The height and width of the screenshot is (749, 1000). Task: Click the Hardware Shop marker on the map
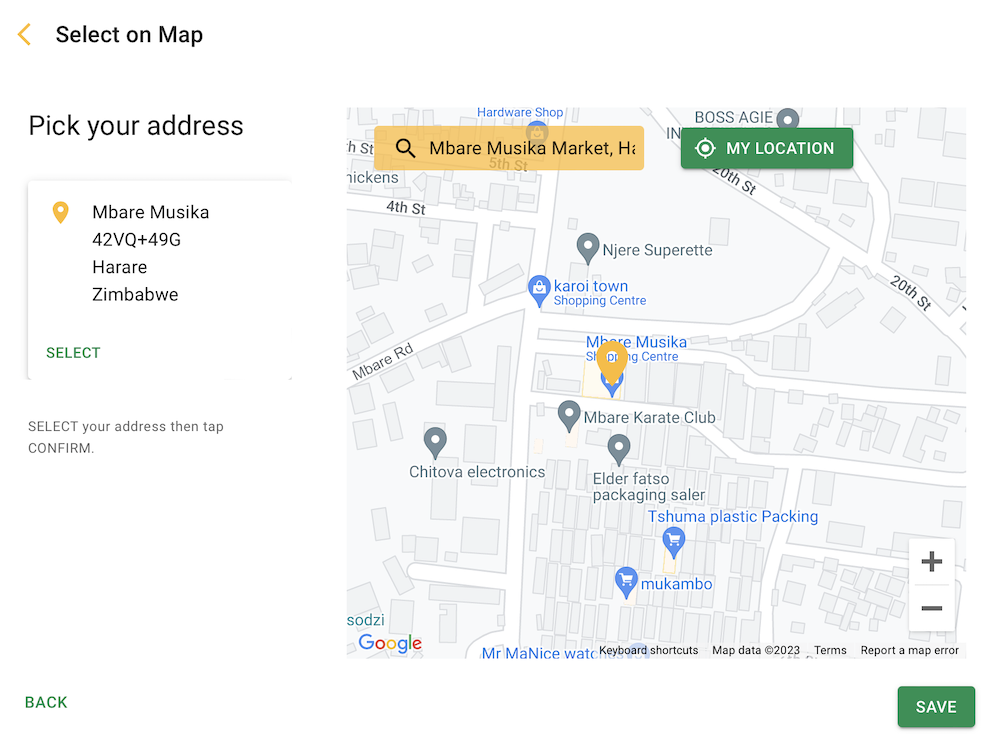tap(537, 132)
